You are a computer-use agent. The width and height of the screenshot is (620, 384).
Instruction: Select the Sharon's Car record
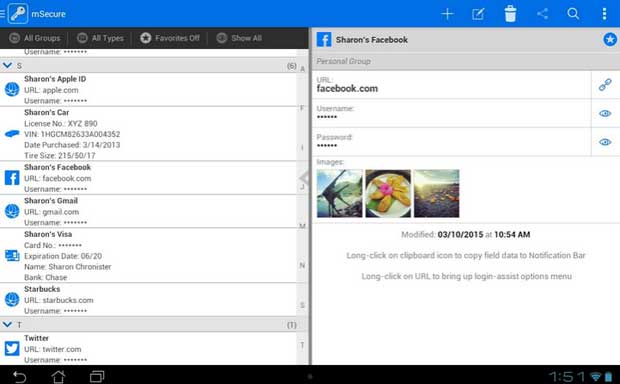[x=148, y=134]
